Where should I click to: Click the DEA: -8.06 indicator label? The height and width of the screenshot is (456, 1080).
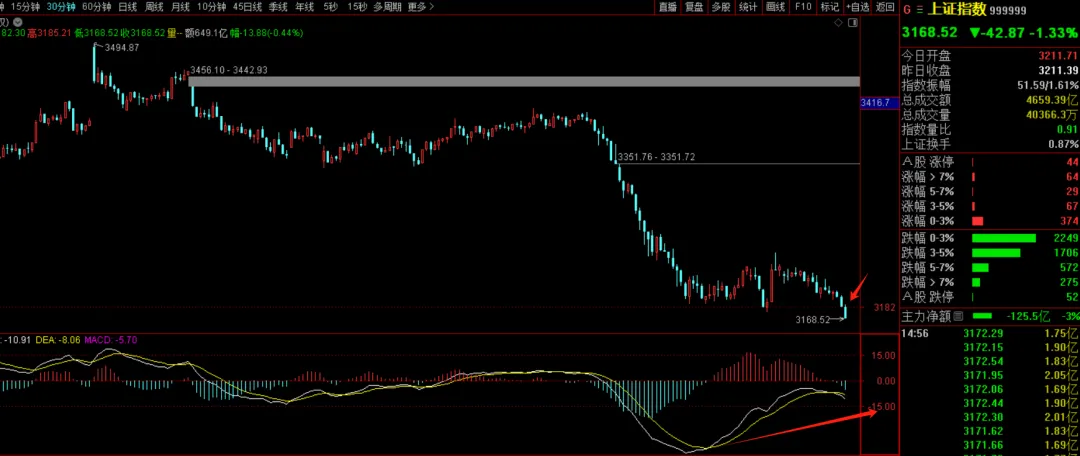(56, 340)
